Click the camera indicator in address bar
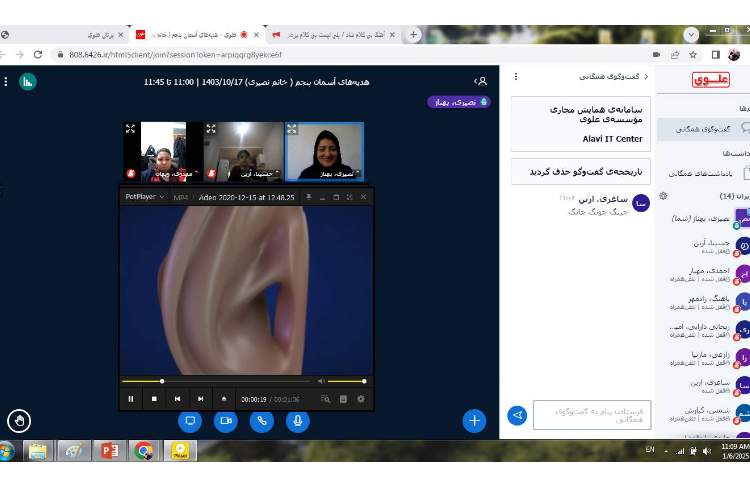 pyautogui.click(x=656, y=55)
